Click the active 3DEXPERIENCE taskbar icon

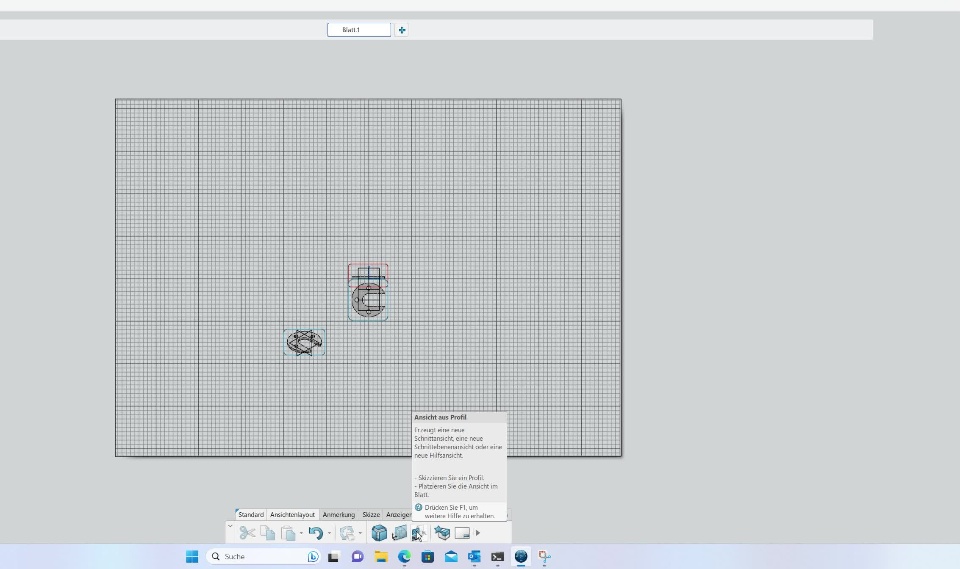pyautogui.click(x=521, y=556)
